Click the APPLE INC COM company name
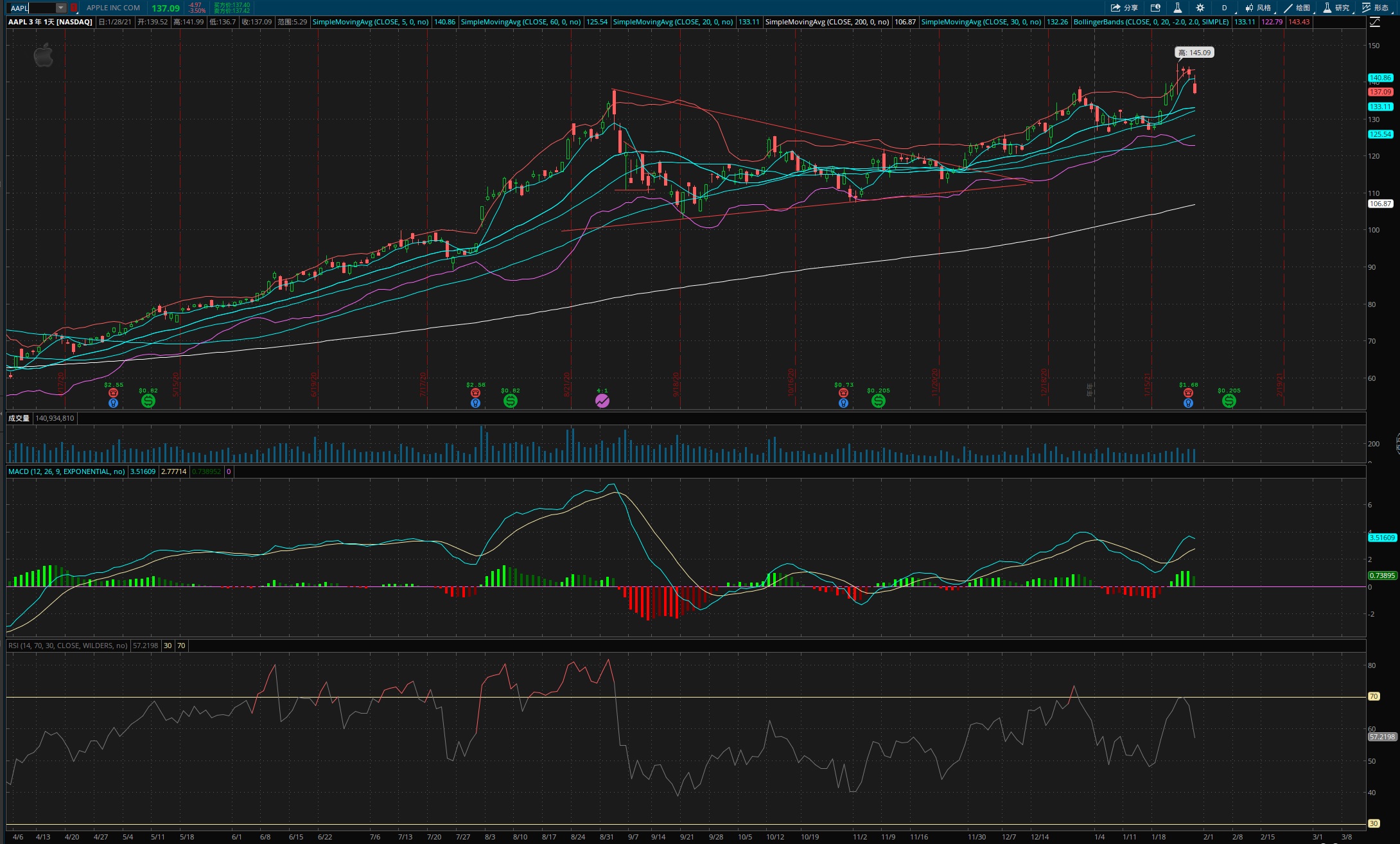Image resolution: width=1400 pixels, height=844 pixels. click(x=113, y=8)
